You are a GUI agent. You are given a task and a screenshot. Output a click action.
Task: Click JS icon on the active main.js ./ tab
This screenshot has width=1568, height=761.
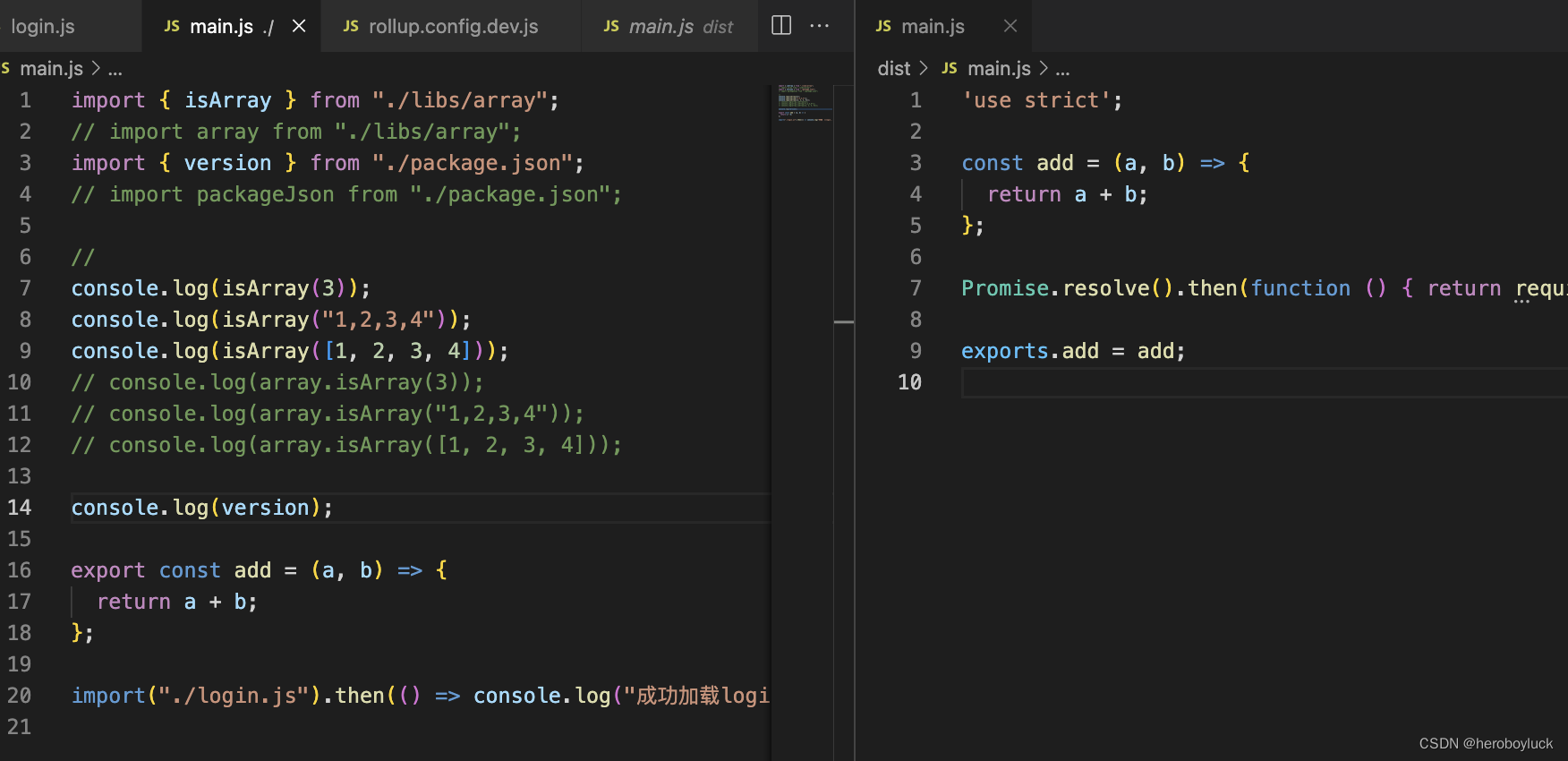click(x=172, y=26)
